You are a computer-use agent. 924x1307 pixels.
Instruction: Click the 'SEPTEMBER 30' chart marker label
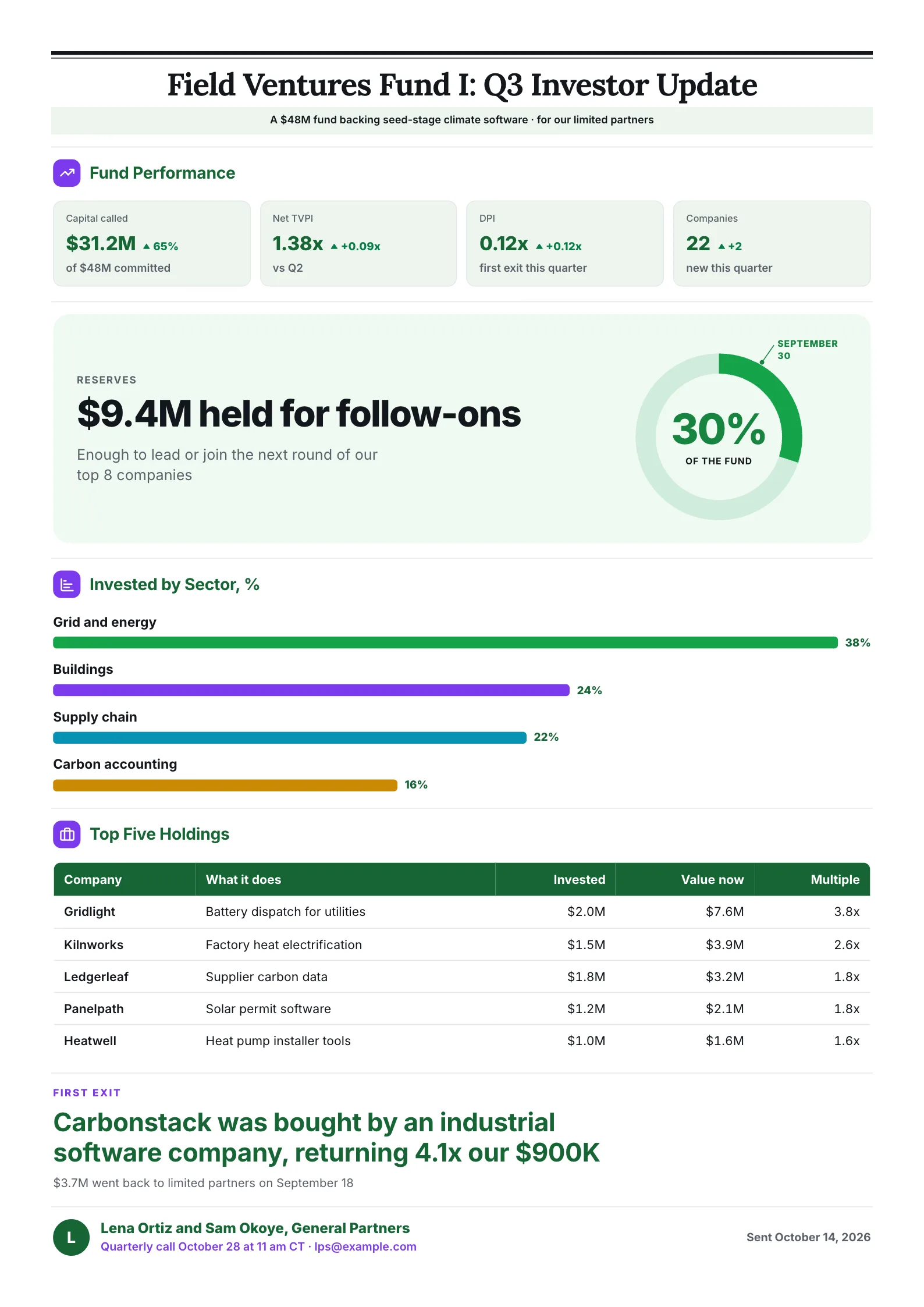[x=808, y=350]
